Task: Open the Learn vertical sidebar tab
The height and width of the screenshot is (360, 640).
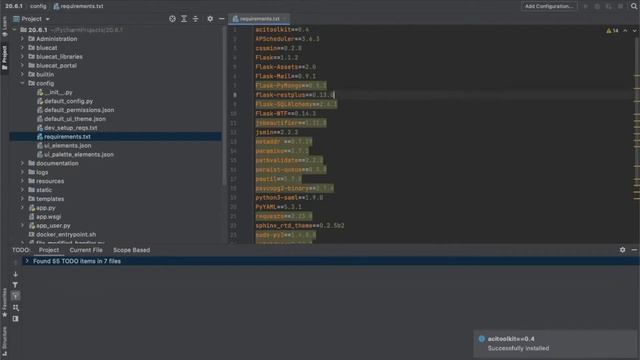Action: click(4, 27)
